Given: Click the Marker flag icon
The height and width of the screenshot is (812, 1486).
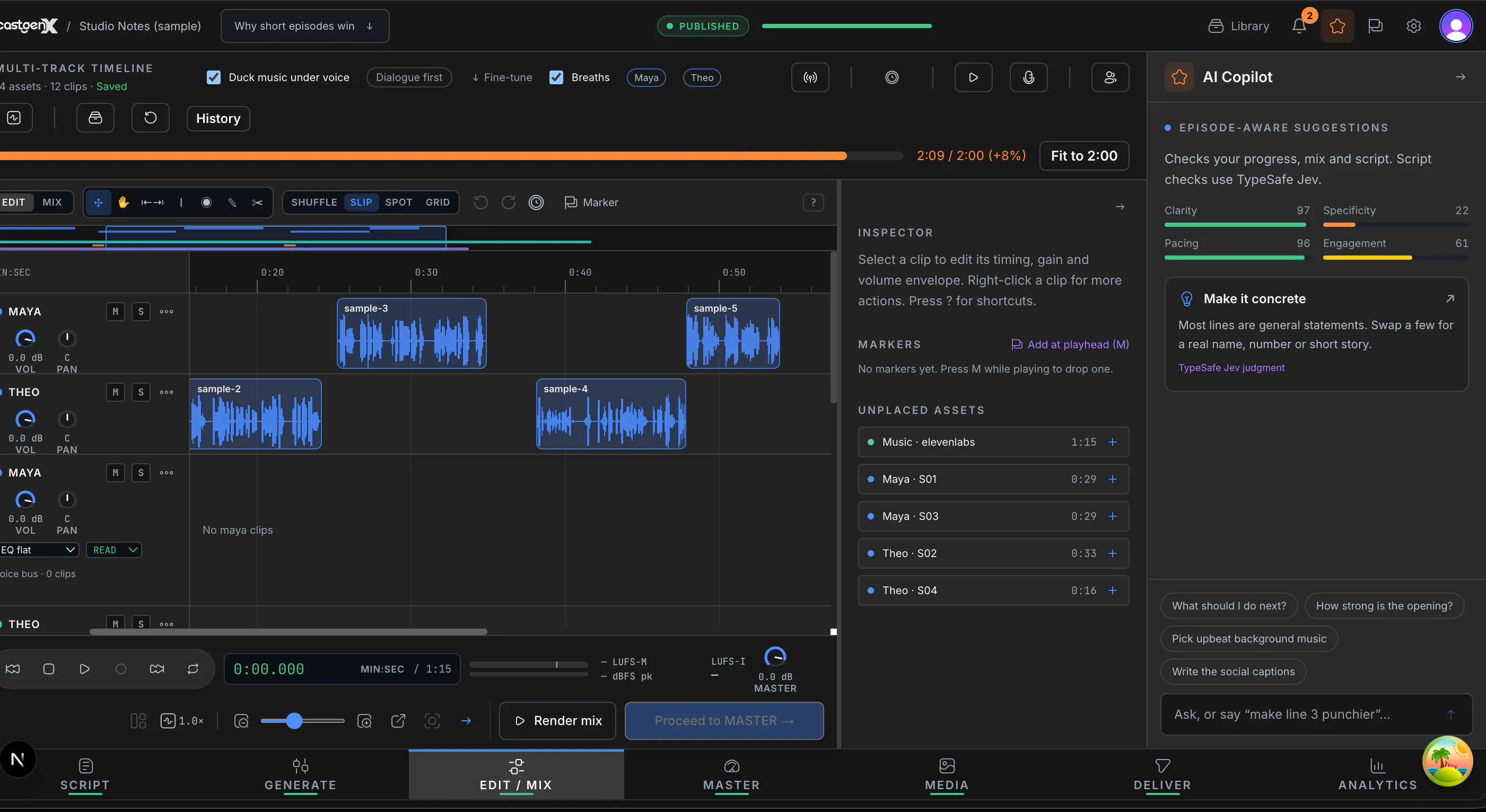Looking at the screenshot, I should click(x=571, y=202).
